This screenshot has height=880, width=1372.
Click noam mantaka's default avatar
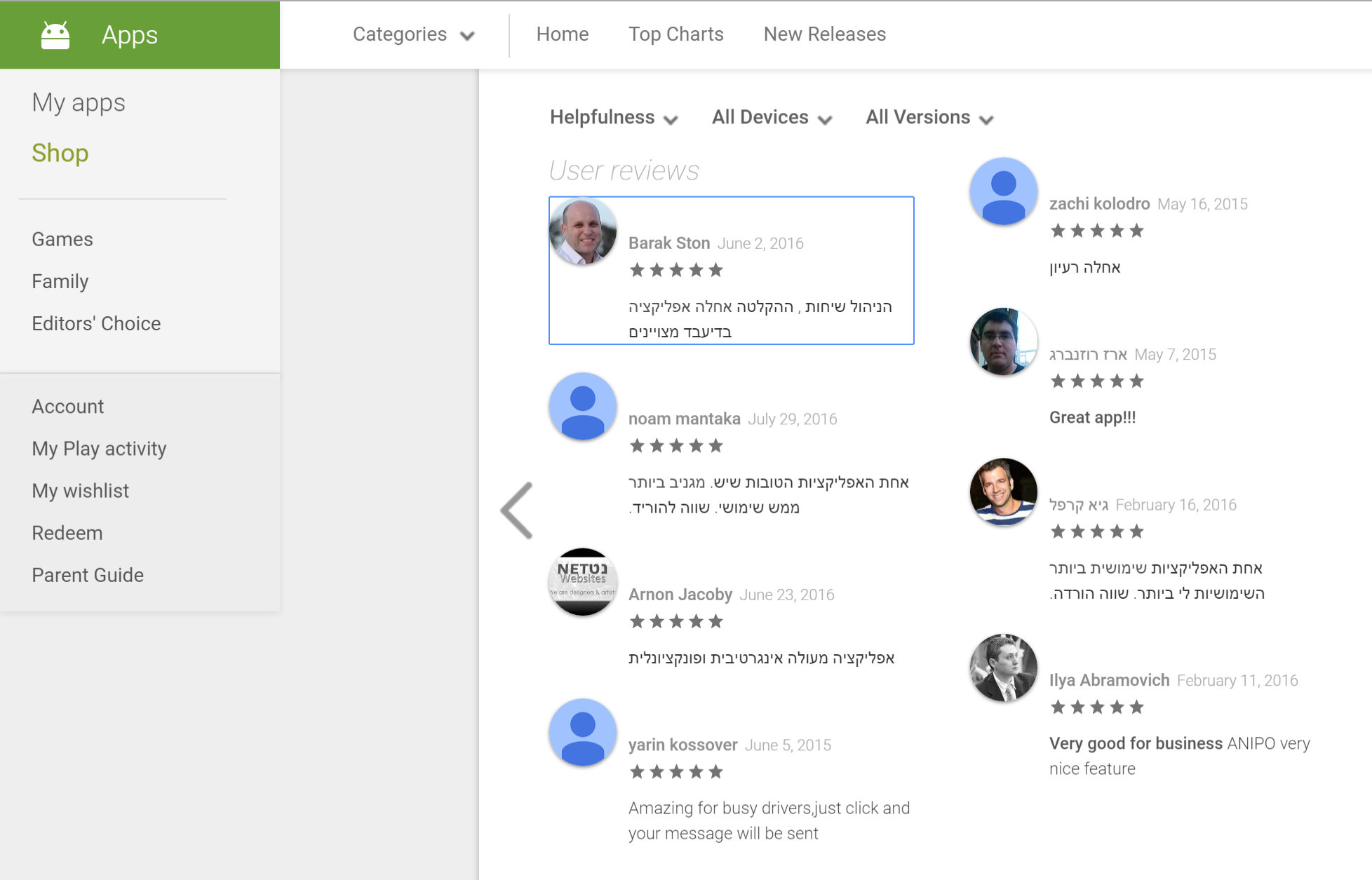pyautogui.click(x=583, y=407)
